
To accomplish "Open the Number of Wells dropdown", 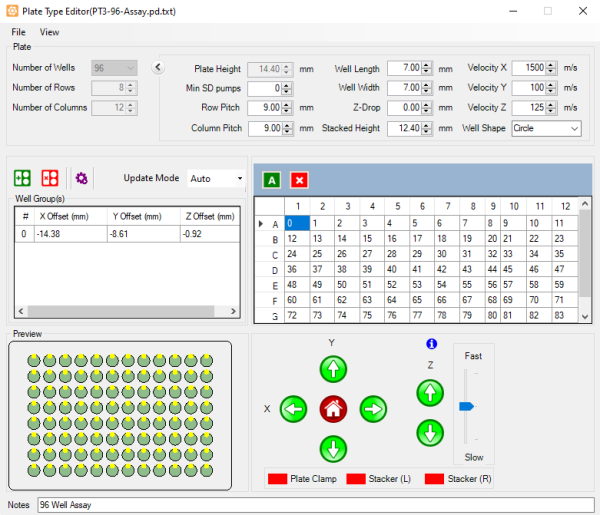I will click(114, 68).
